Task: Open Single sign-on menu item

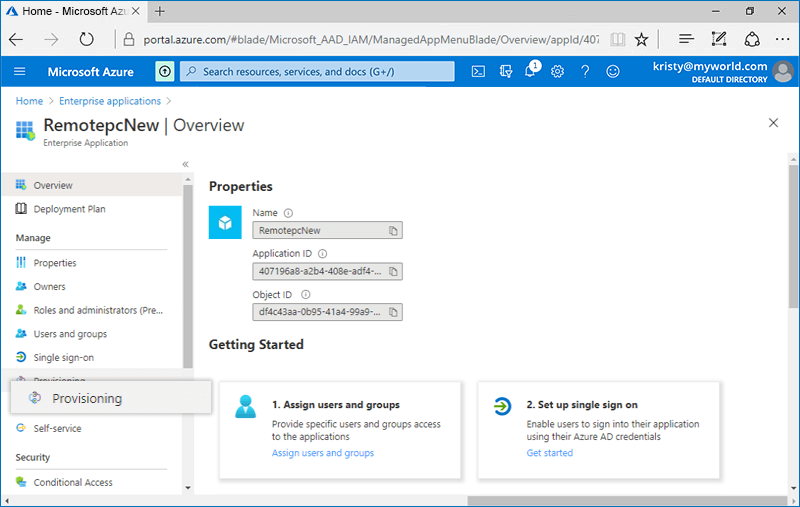Action: tap(64, 357)
